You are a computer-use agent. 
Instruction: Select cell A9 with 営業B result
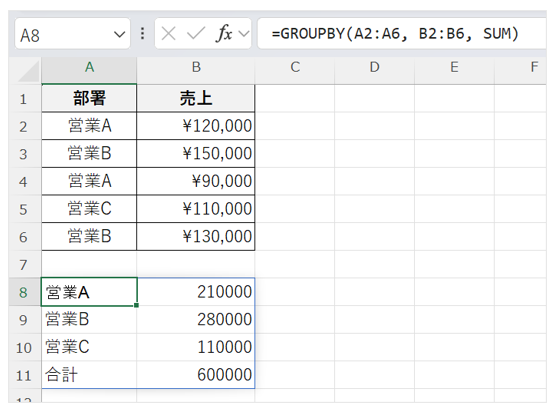click(x=89, y=320)
